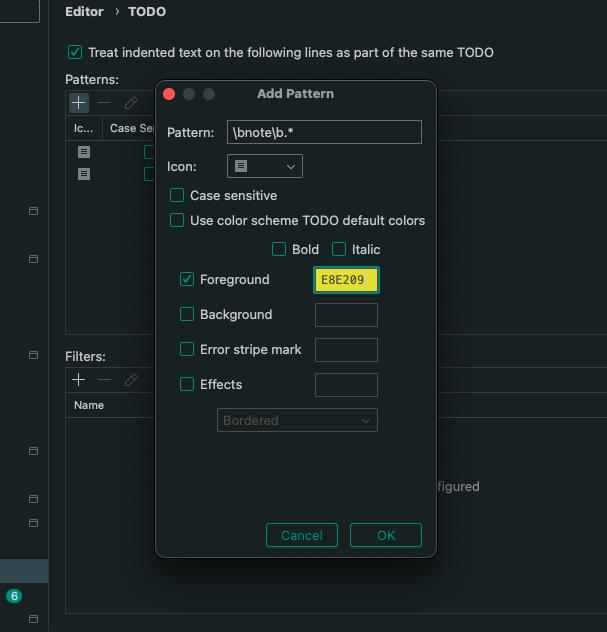Enable the Effects checkbox

[187, 384]
